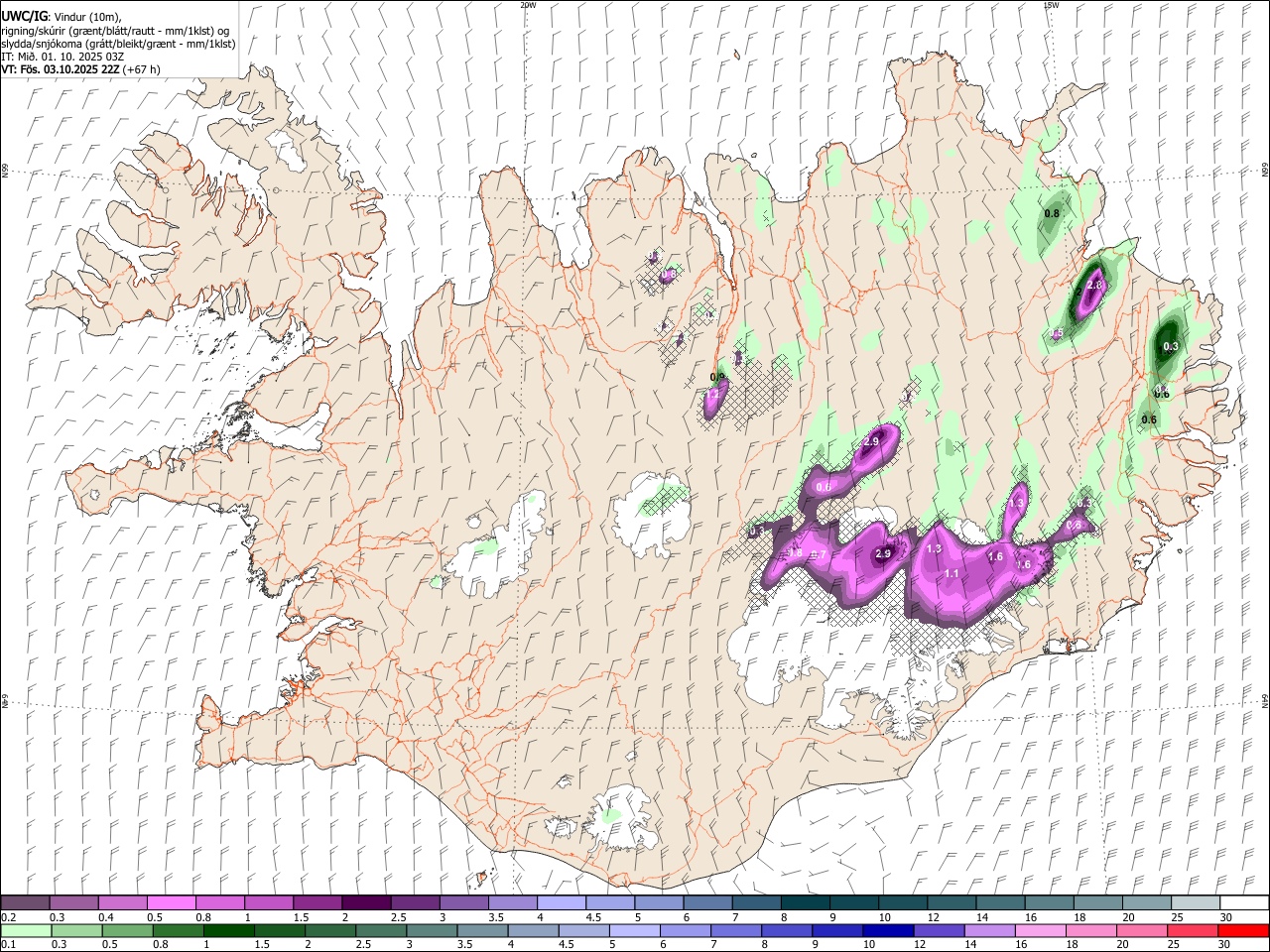
Task: Select the deep blue 10 swatch in the lower legend row
Action: pyautogui.click(x=888, y=930)
